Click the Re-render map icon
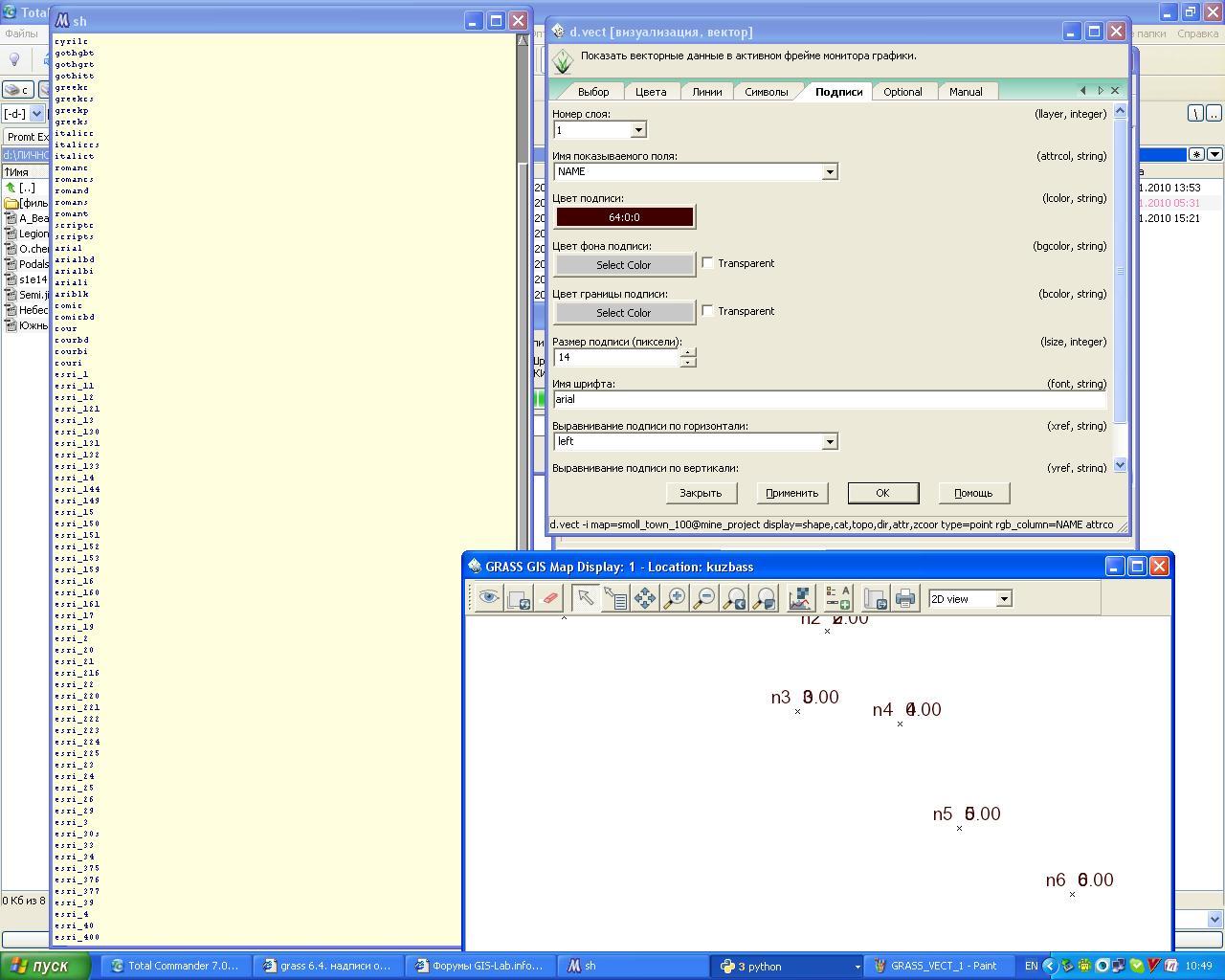 pos(520,598)
